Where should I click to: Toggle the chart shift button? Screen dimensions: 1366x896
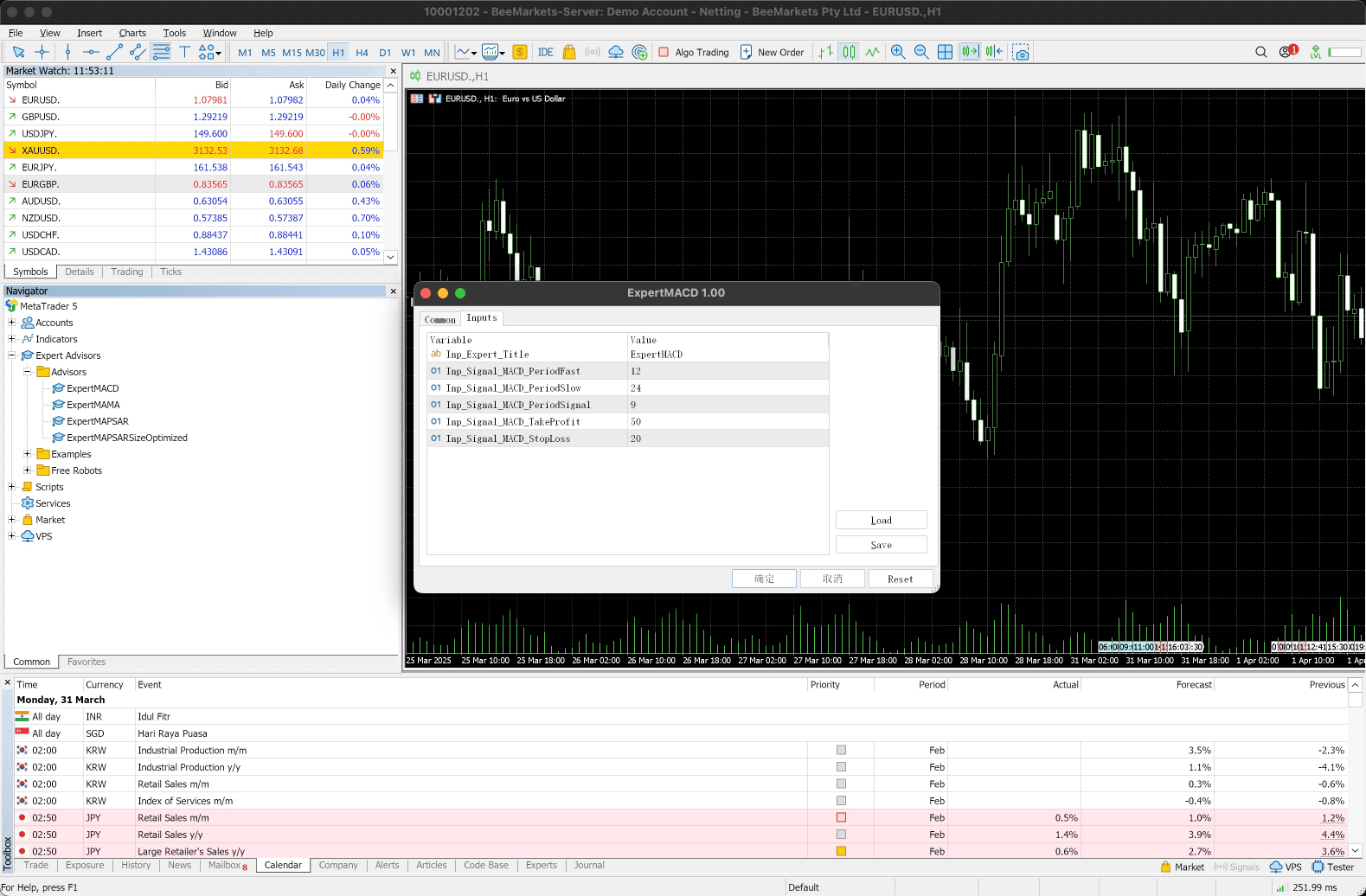pyautogui.click(x=994, y=52)
